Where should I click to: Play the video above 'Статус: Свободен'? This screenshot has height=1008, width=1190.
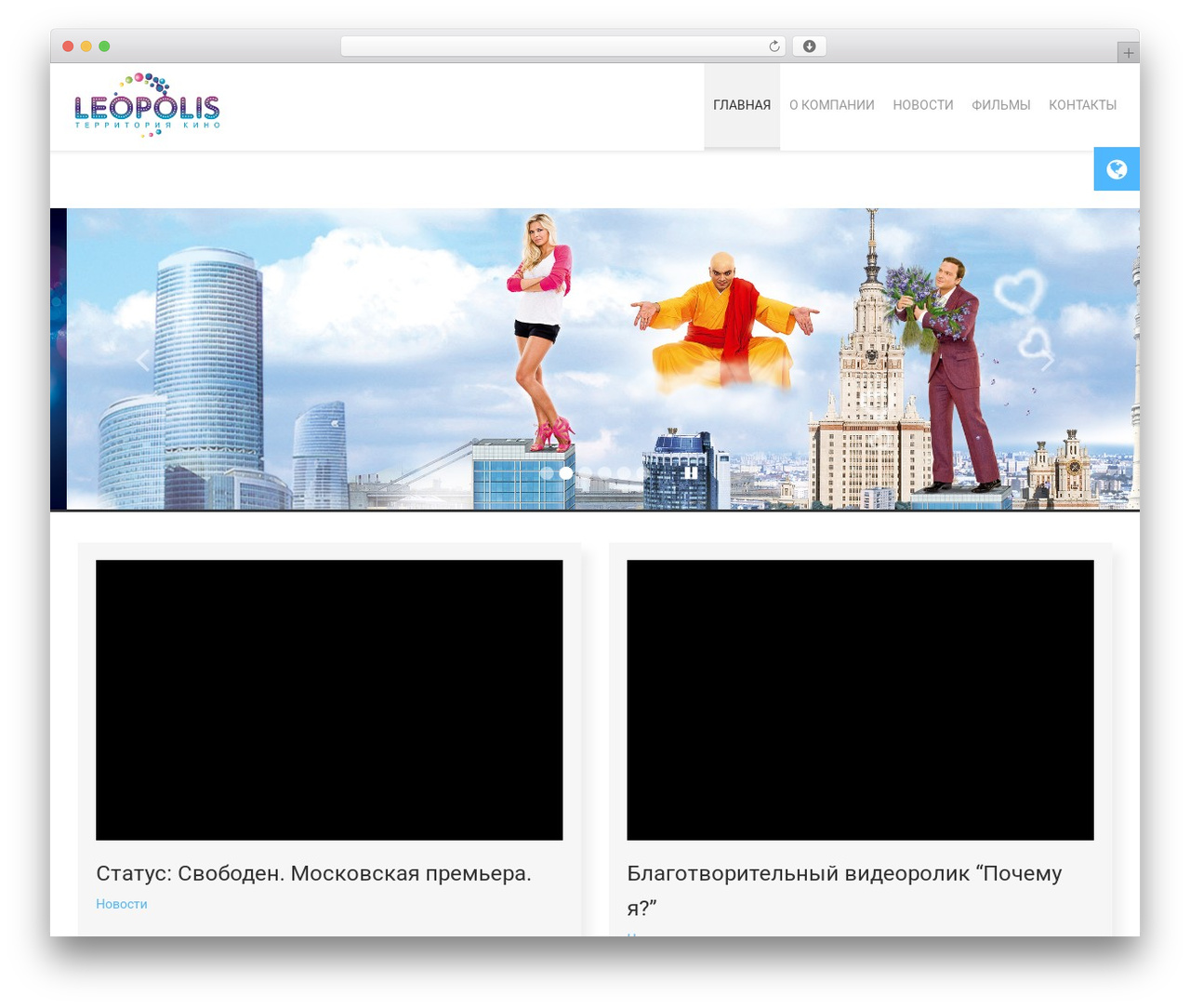coord(329,700)
